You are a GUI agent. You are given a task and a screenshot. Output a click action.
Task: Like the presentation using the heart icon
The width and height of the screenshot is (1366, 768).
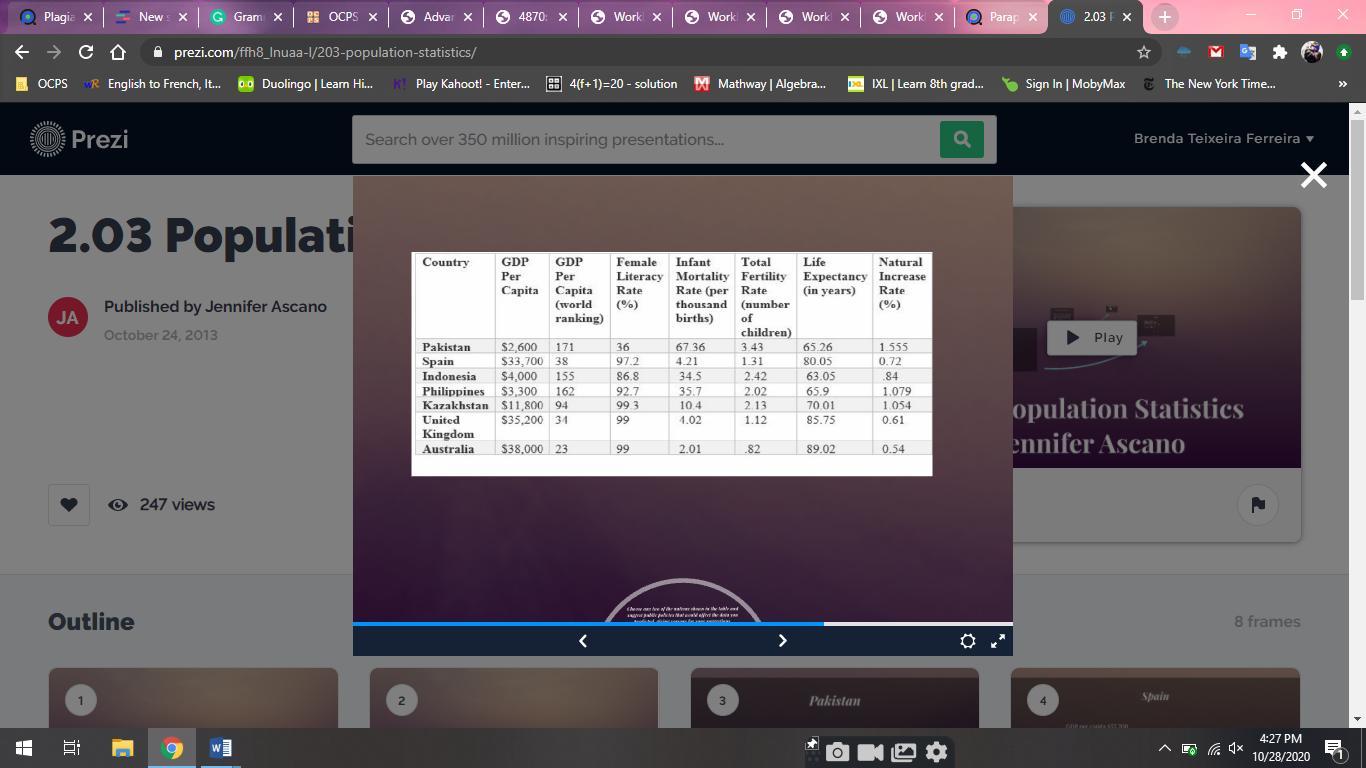pyautogui.click(x=68, y=504)
